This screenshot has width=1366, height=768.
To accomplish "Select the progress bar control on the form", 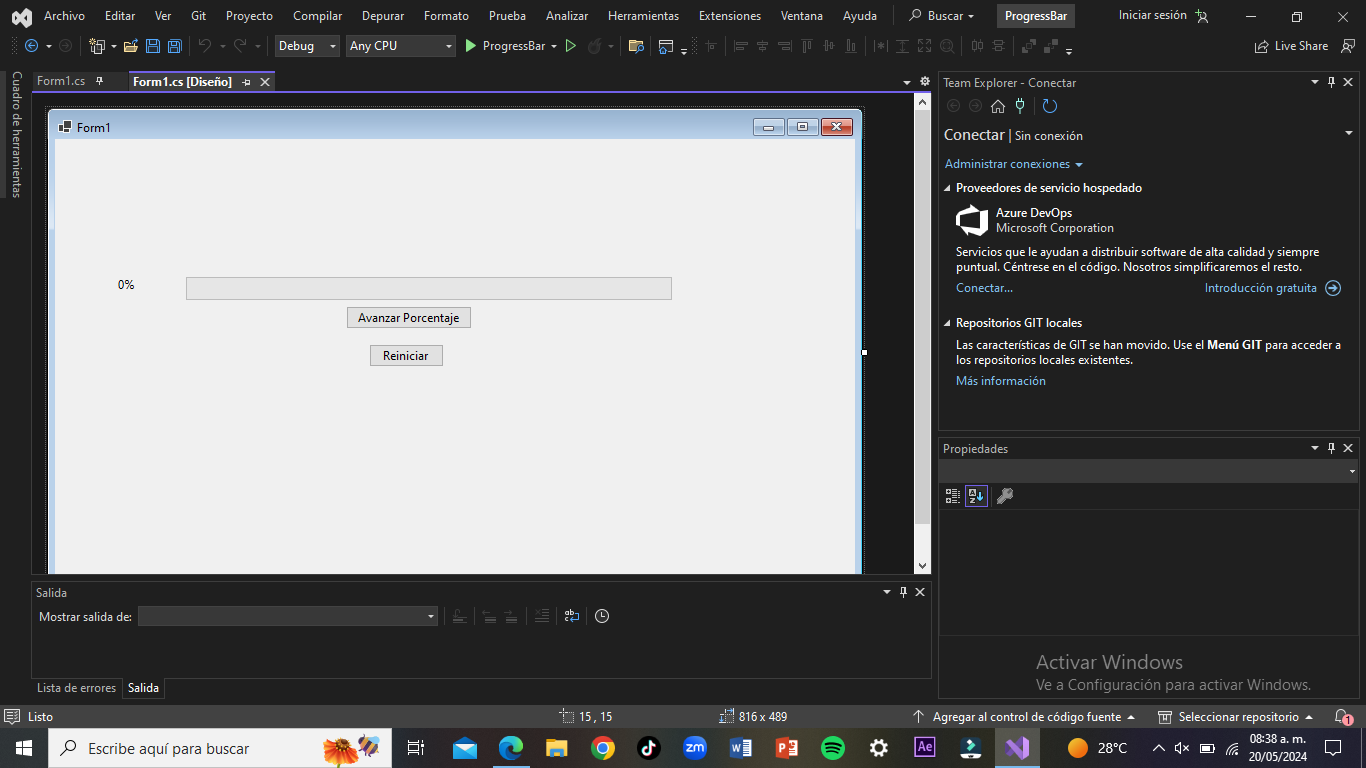I will [428, 288].
